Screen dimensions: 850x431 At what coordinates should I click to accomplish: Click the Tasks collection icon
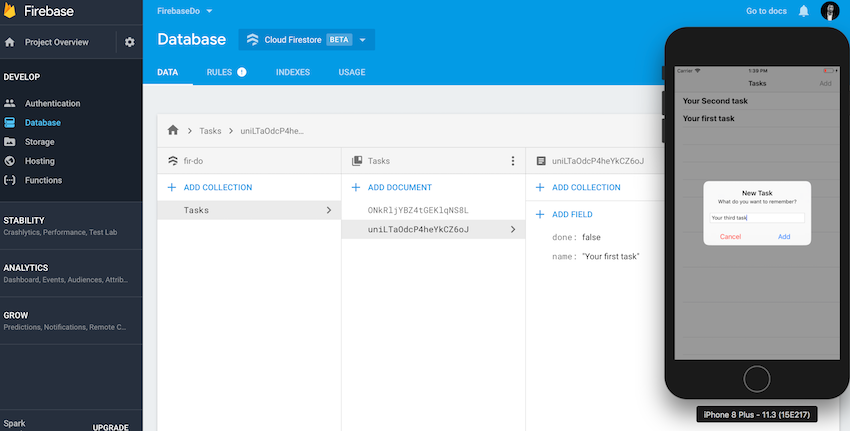click(357, 161)
